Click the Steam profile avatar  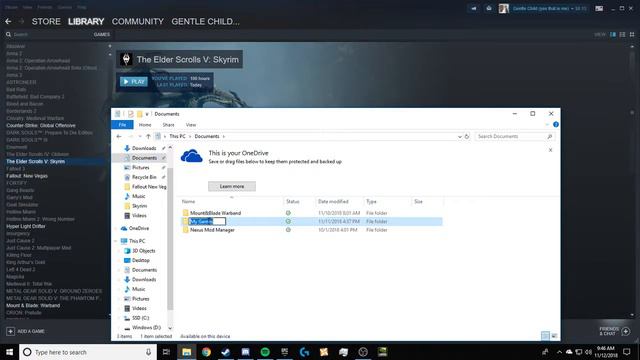(x=504, y=8)
